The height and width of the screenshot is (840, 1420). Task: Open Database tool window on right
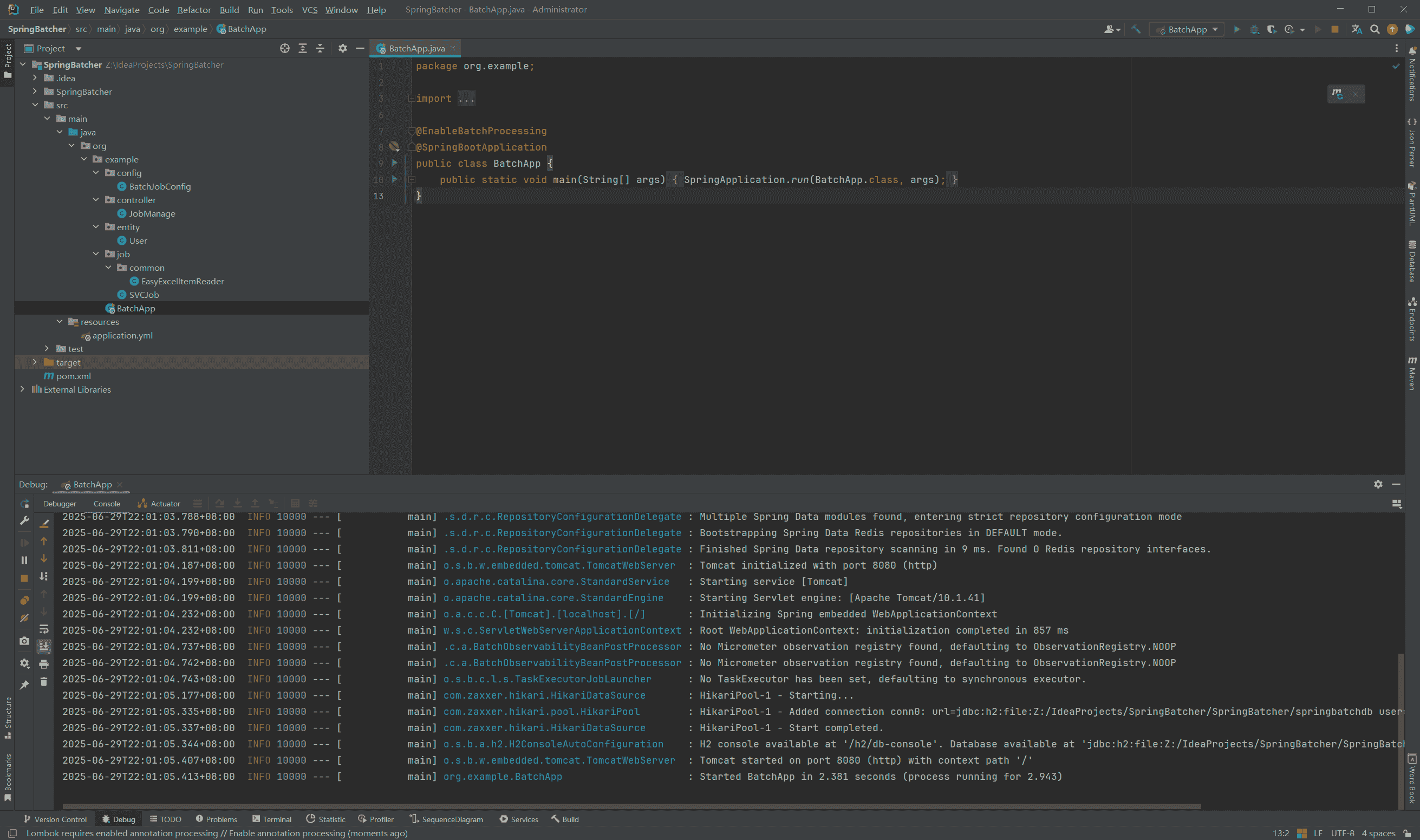point(1412,262)
